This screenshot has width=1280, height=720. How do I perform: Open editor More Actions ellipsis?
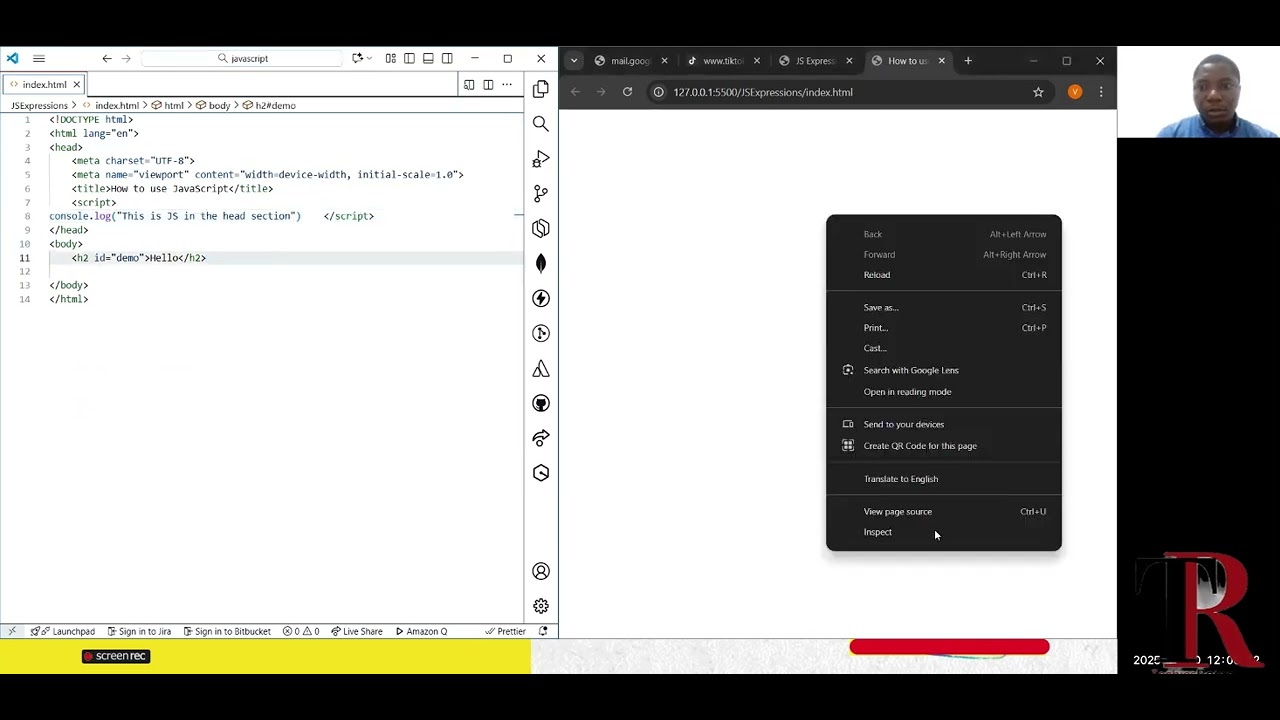(508, 85)
